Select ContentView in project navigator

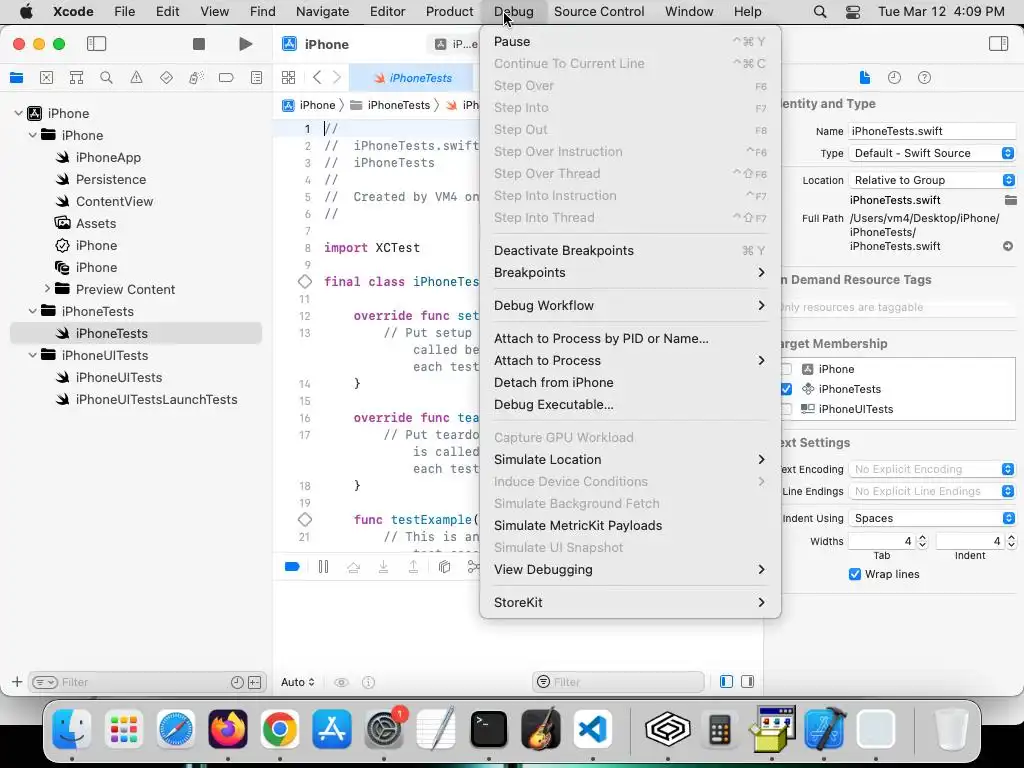tap(114, 201)
